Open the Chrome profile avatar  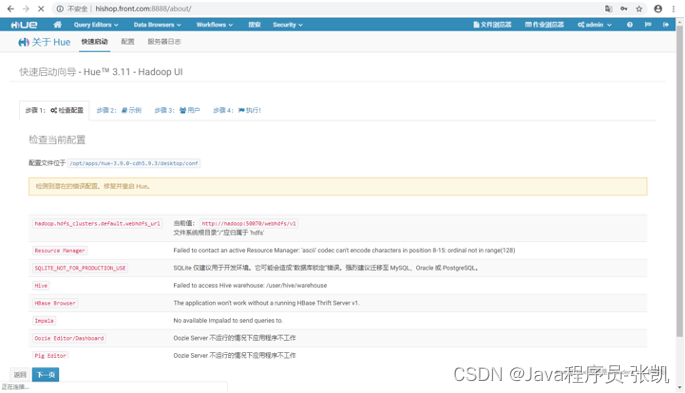(x=658, y=9)
